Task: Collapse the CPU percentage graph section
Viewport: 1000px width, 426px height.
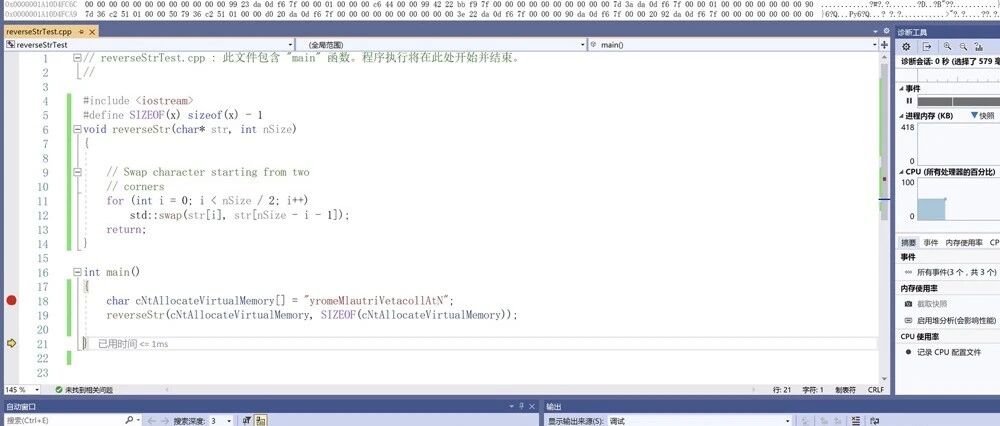Action: 902,172
